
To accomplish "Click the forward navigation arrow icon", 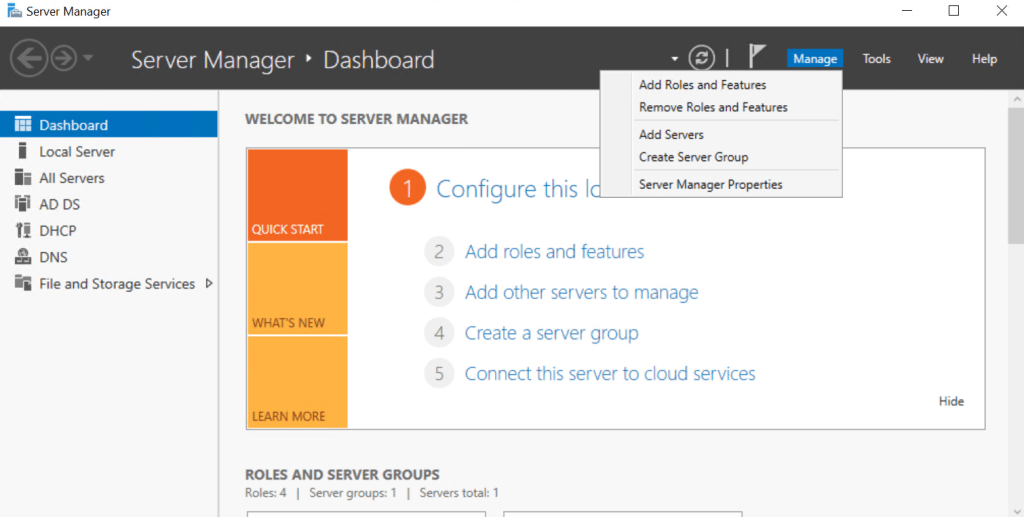I will coord(64,59).
